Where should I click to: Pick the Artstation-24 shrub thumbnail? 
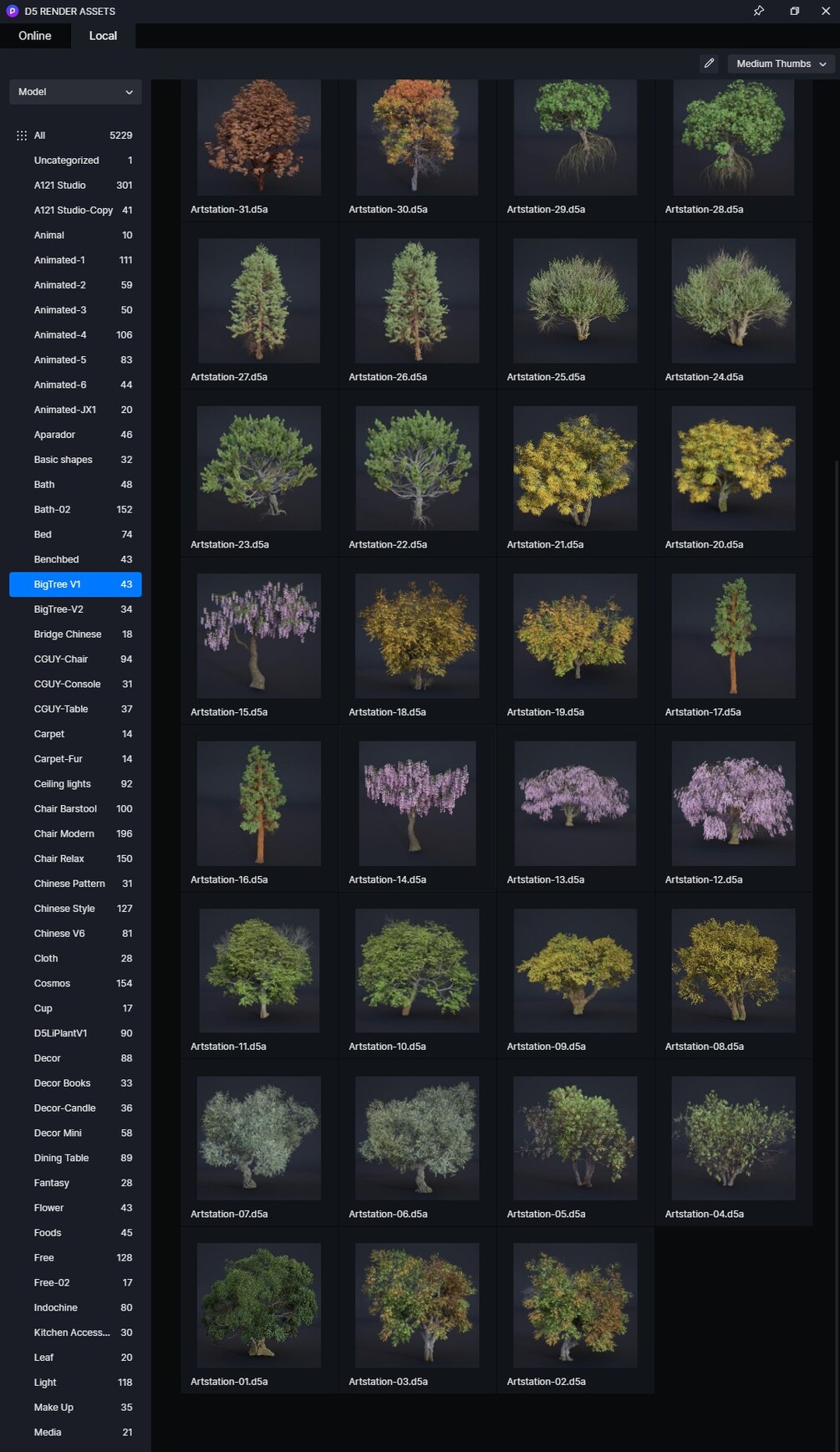click(x=734, y=301)
